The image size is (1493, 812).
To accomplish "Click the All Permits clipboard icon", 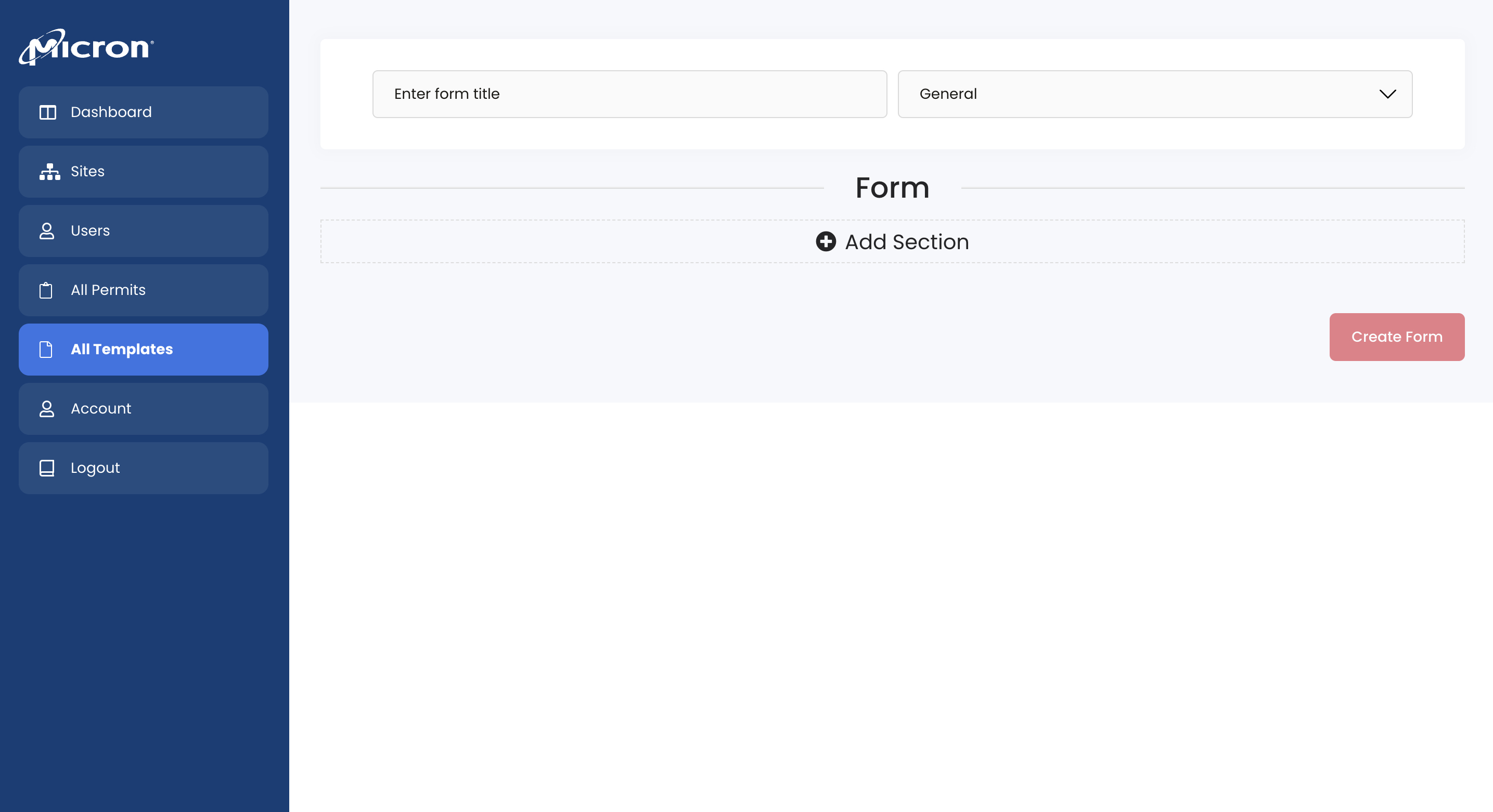I will point(46,290).
